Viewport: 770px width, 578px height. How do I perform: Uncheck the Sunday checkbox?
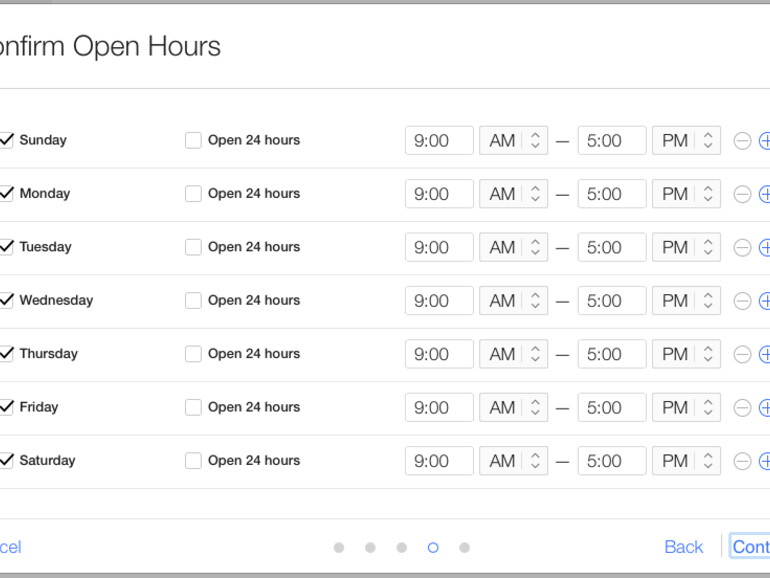[x=7, y=140]
